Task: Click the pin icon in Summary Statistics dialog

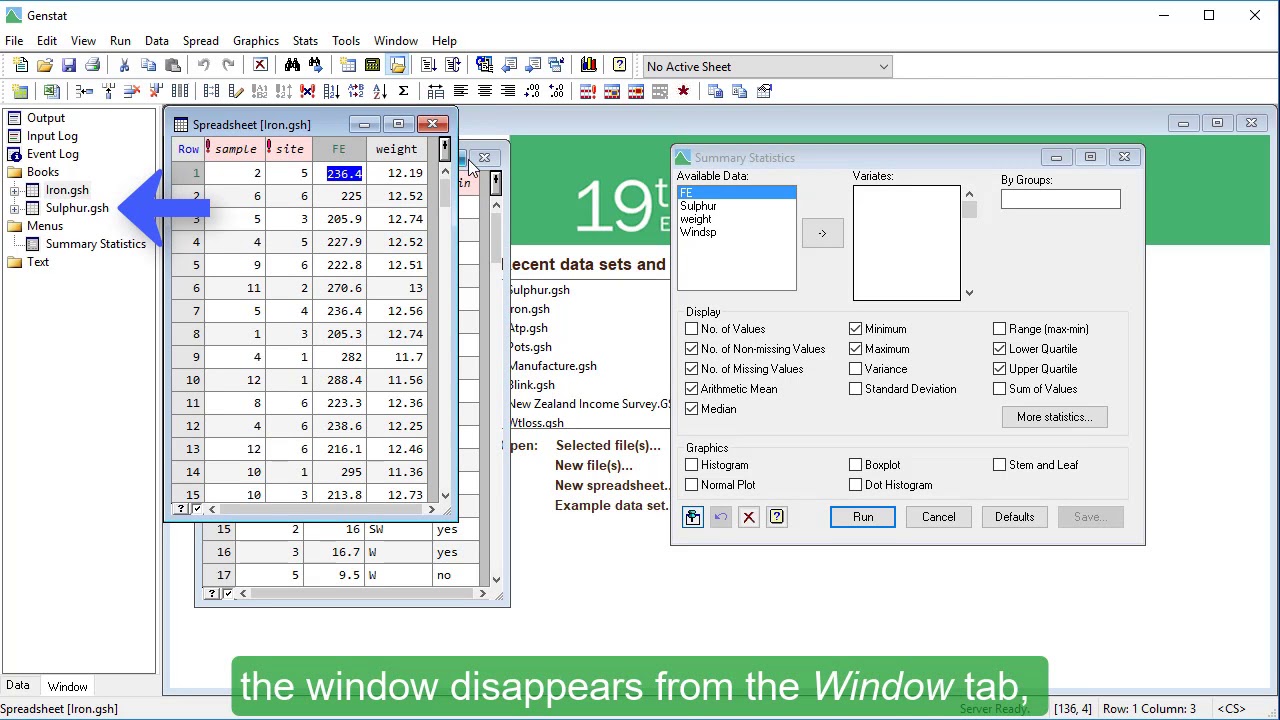Action: pos(693,517)
